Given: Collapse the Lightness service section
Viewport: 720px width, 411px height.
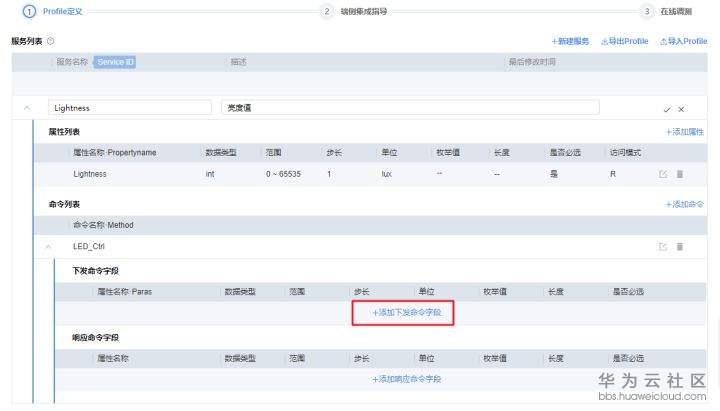Looking at the screenshot, I should pyautogui.click(x=27, y=108).
